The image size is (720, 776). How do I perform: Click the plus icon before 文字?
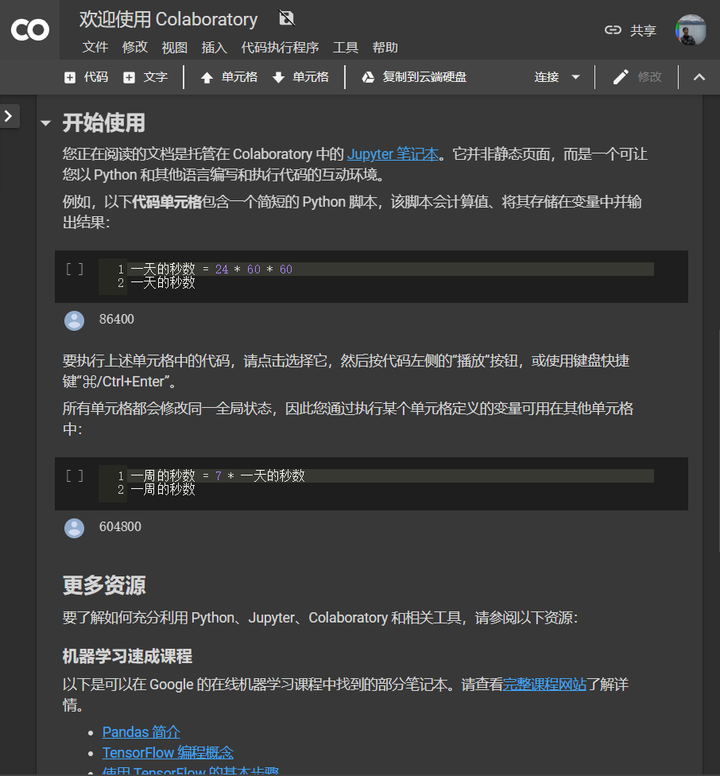click(129, 78)
